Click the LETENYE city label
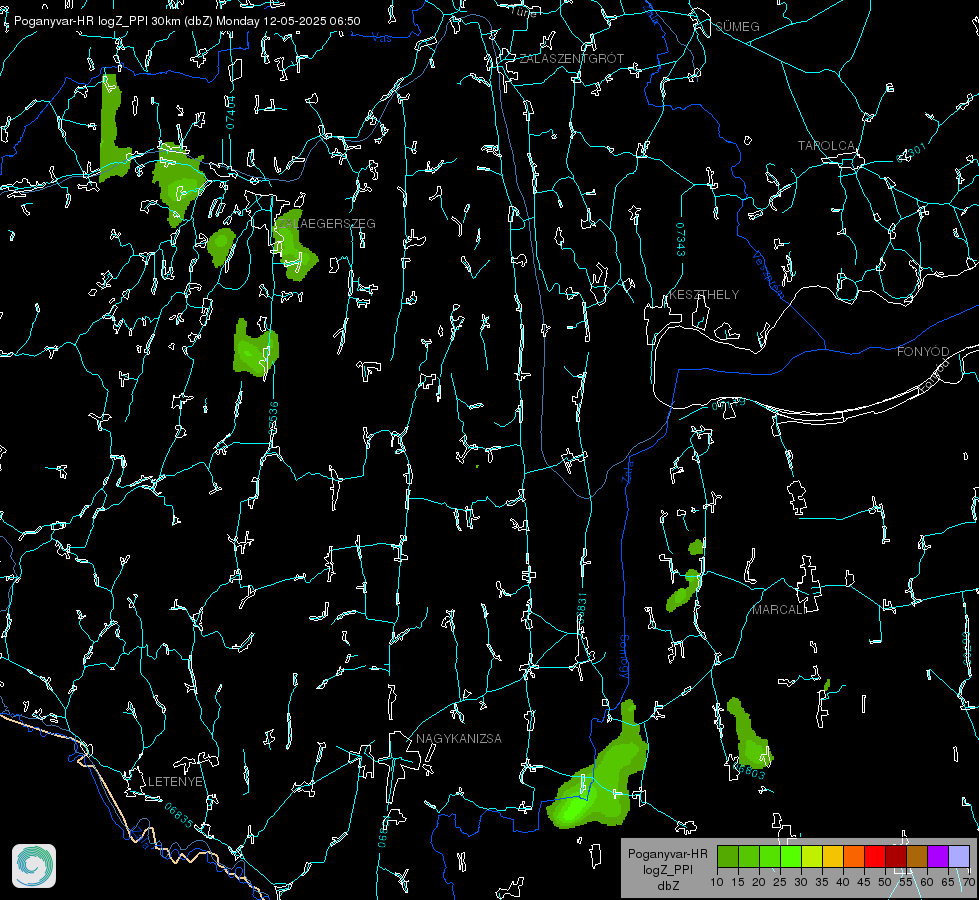This screenshot has width=979, height=900. [175, 782]
